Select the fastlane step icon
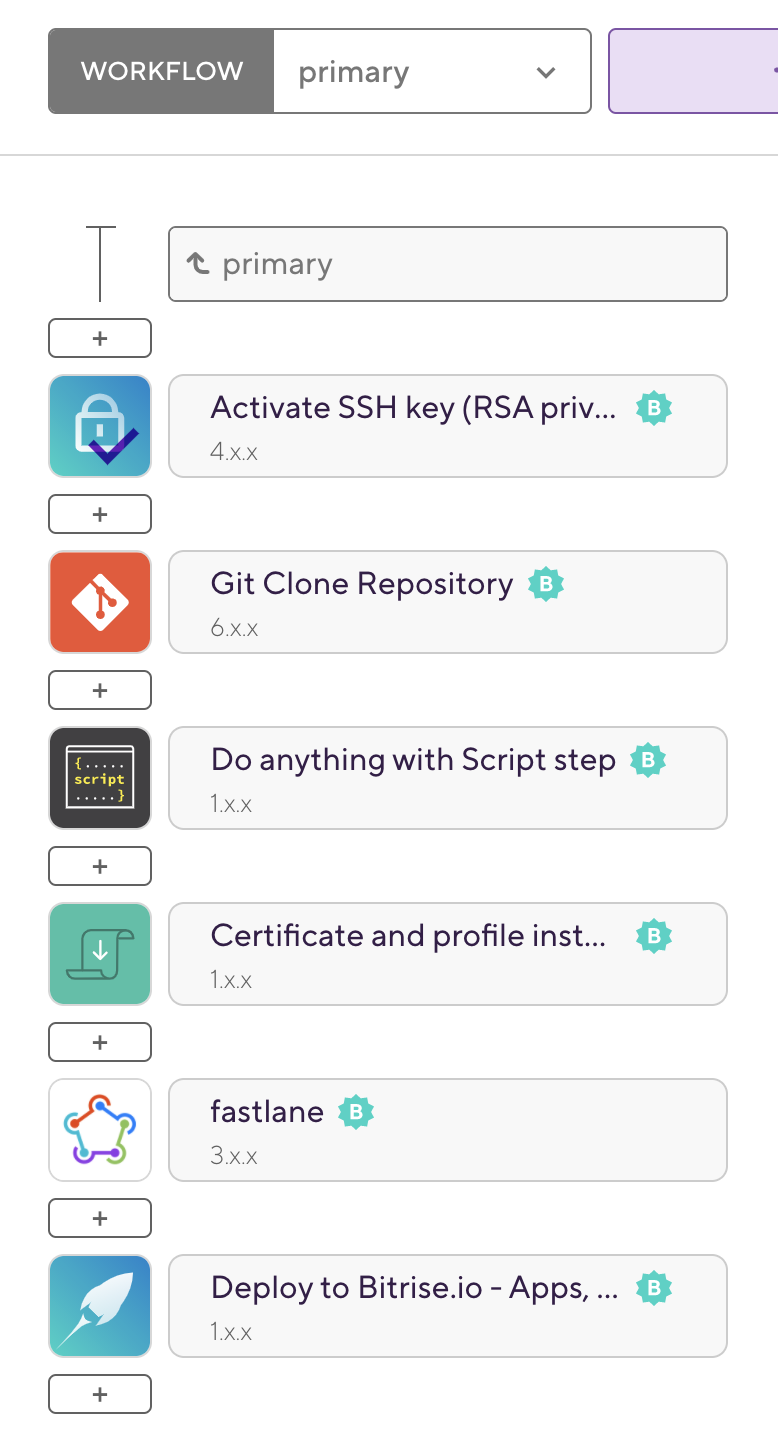The height and width of the screenshot is (1434, 778). coord(100,1130)
